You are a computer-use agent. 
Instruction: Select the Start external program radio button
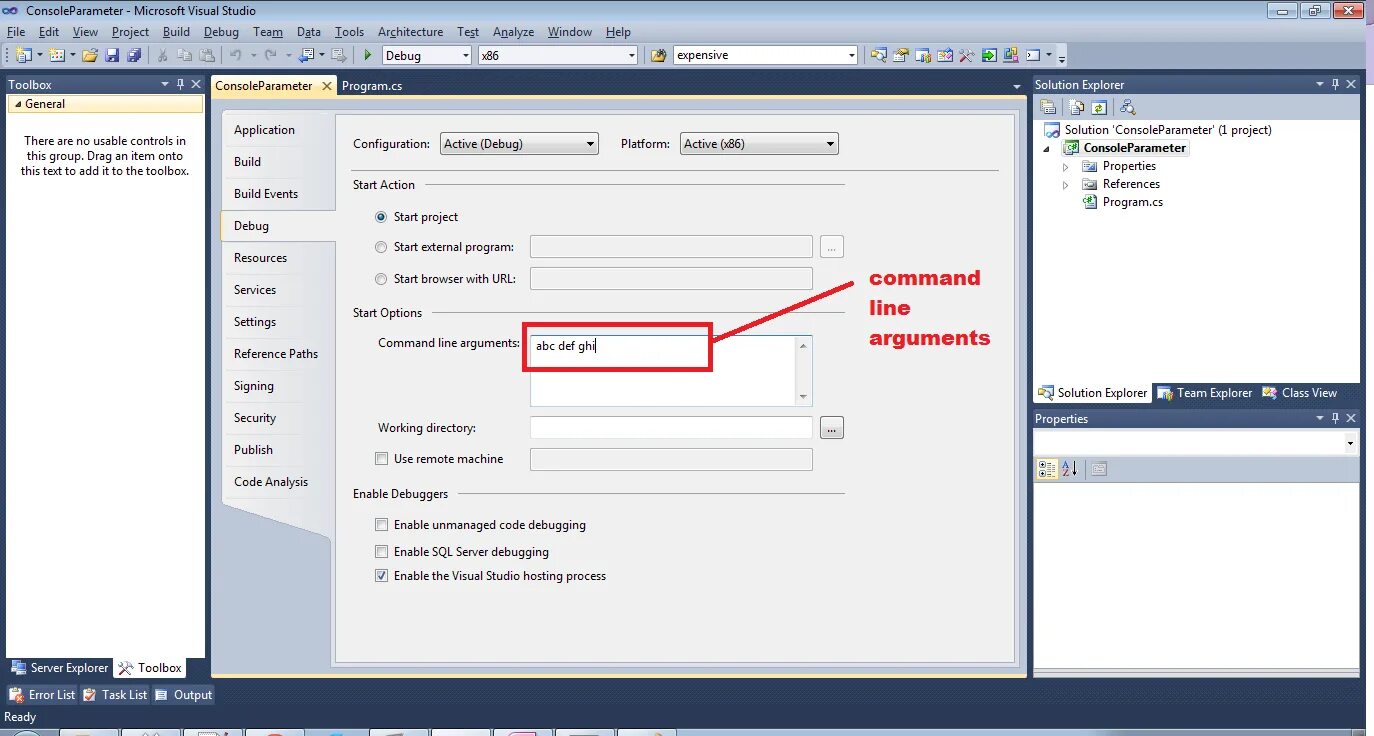point(381,247)
